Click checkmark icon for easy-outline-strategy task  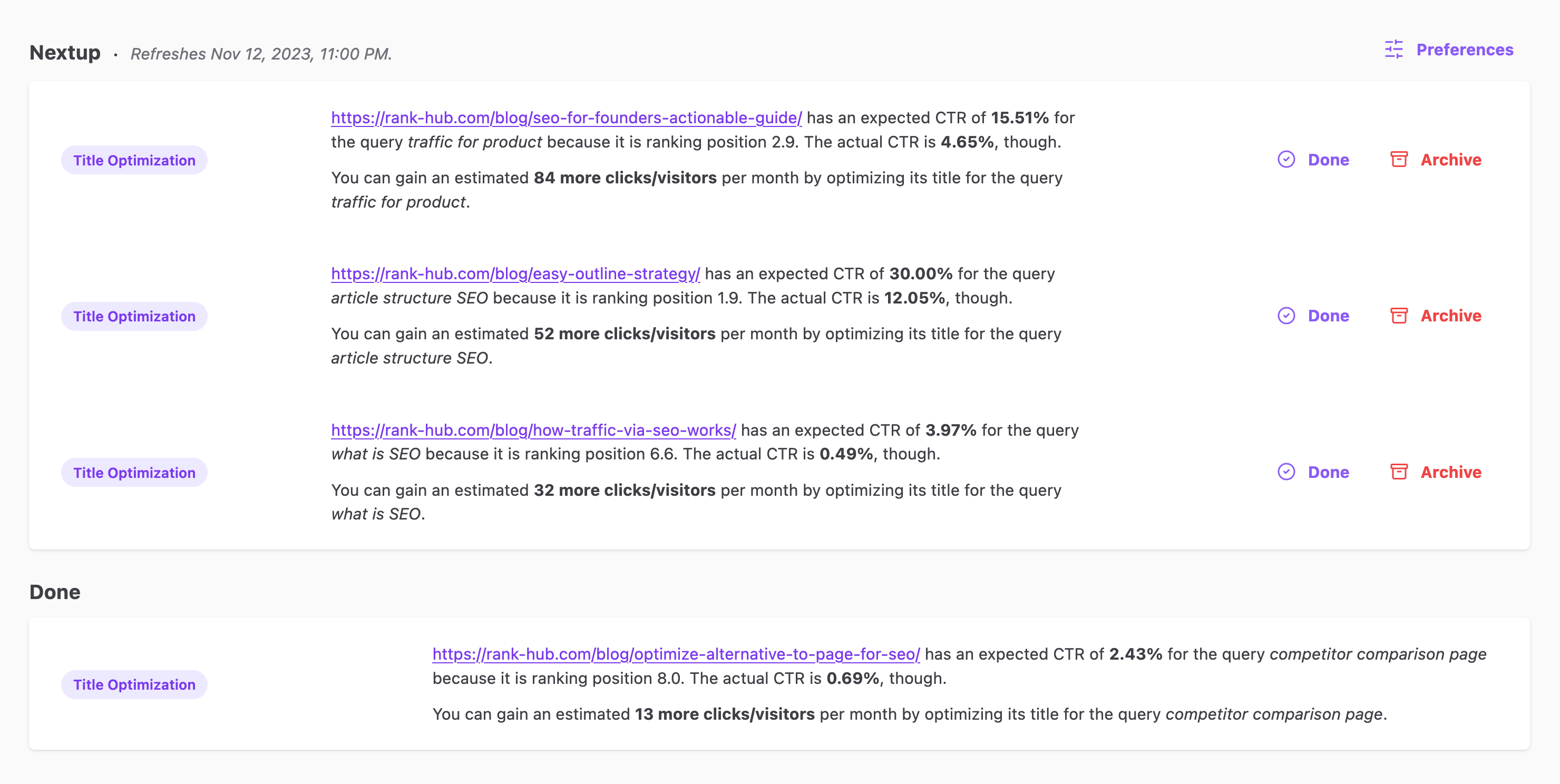(1286, 316)
